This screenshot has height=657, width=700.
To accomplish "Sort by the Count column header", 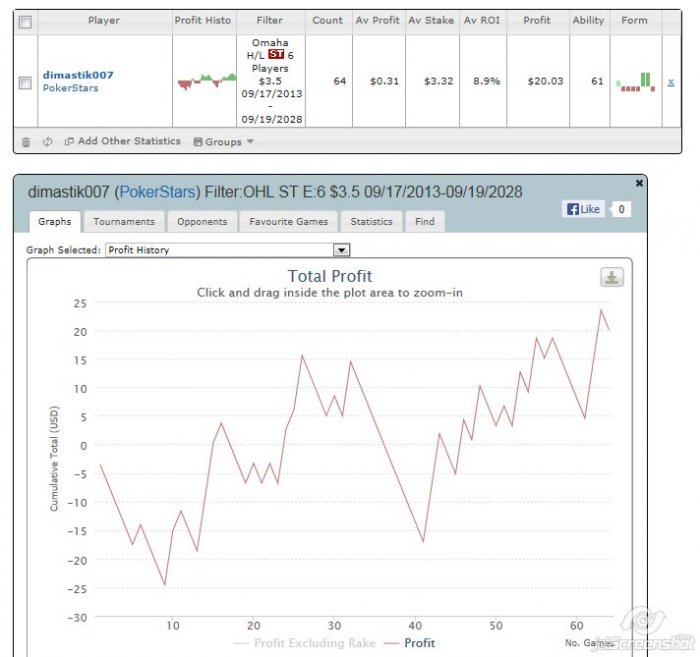I will click(328, 21).
